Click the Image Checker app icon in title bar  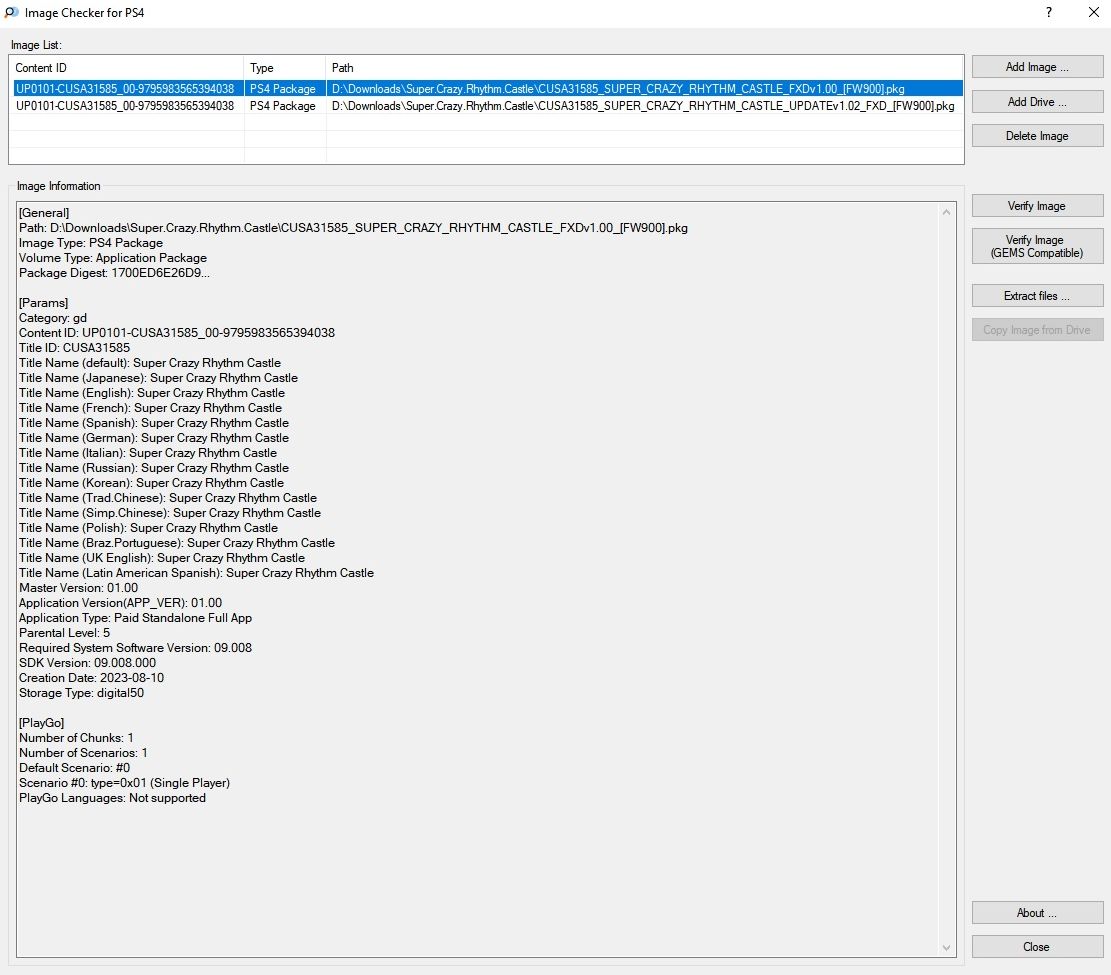[11, 13]
